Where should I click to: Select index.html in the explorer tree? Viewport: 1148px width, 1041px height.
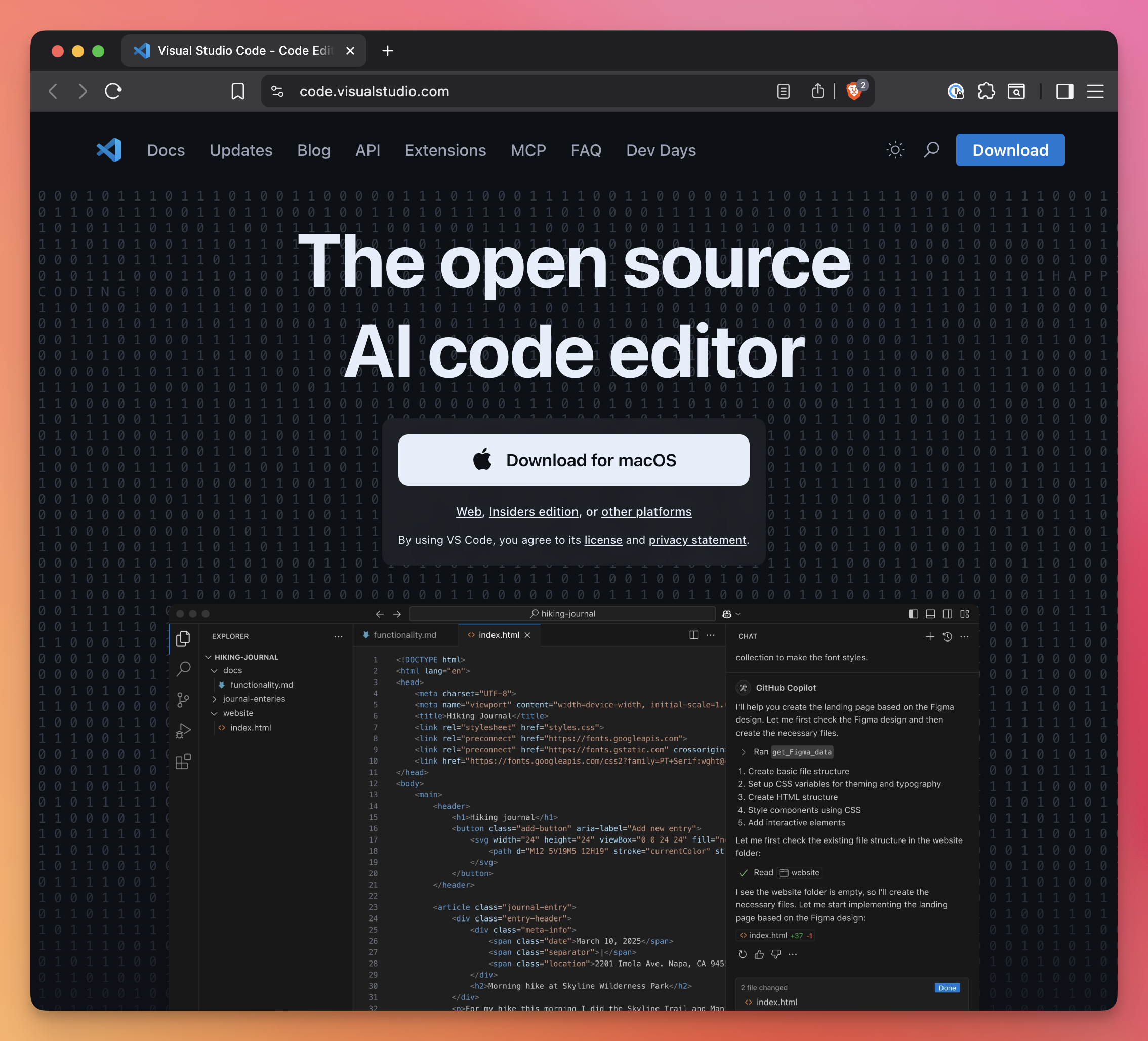(x=251, y=727)
